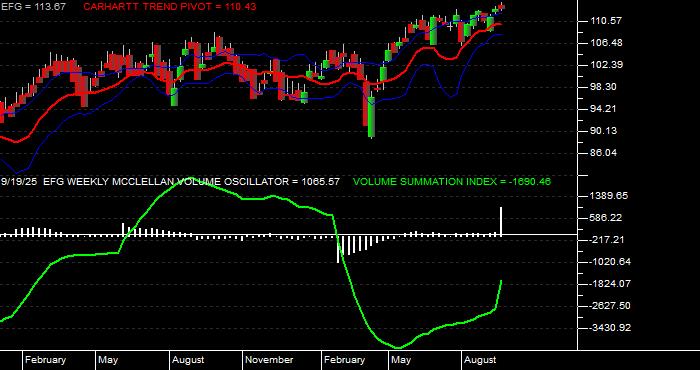Viewport: 700px width, 370px height.
Task: Click the November label on time axis
Action: pyautogui.click(x=269, y=360)
